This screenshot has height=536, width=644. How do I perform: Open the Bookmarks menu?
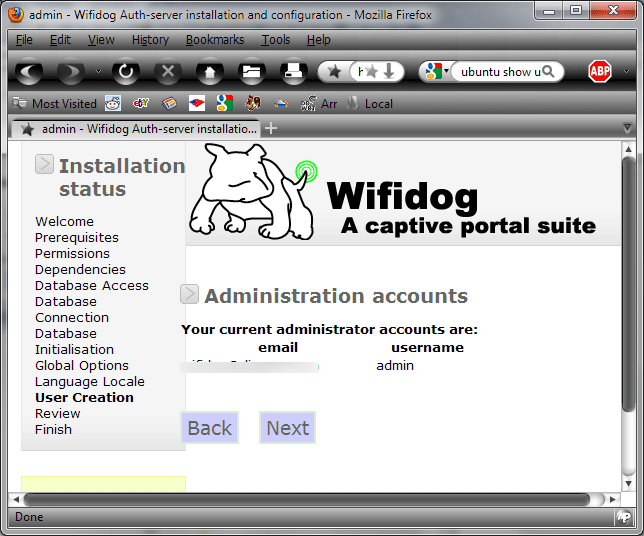pyautogui.click(x=215, y=40)
